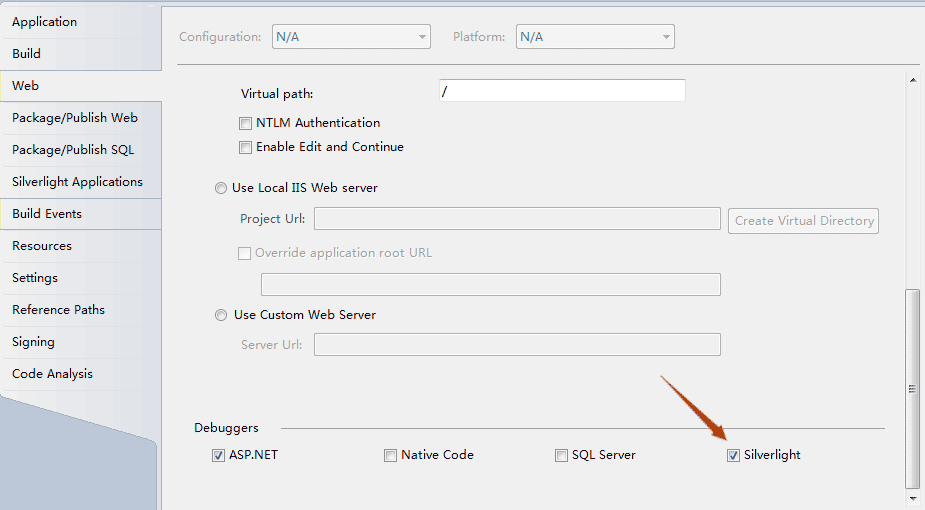Go to Package/Publish Web tab

75,118
